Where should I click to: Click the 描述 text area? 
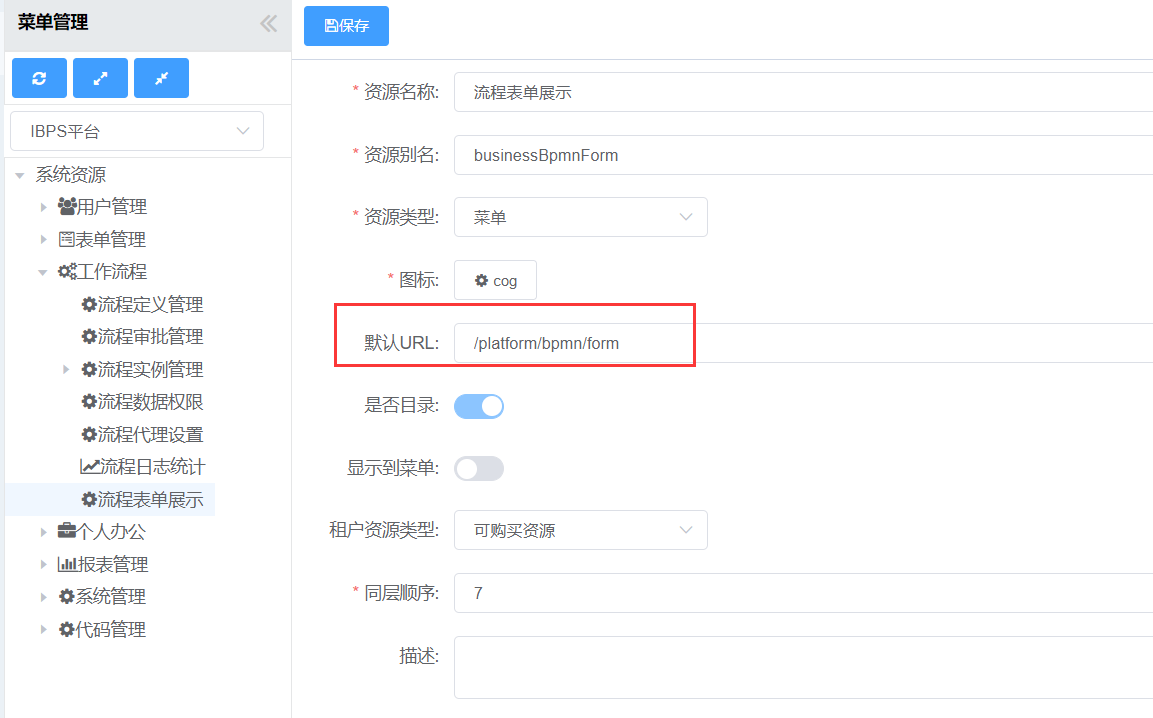(800, 667)
